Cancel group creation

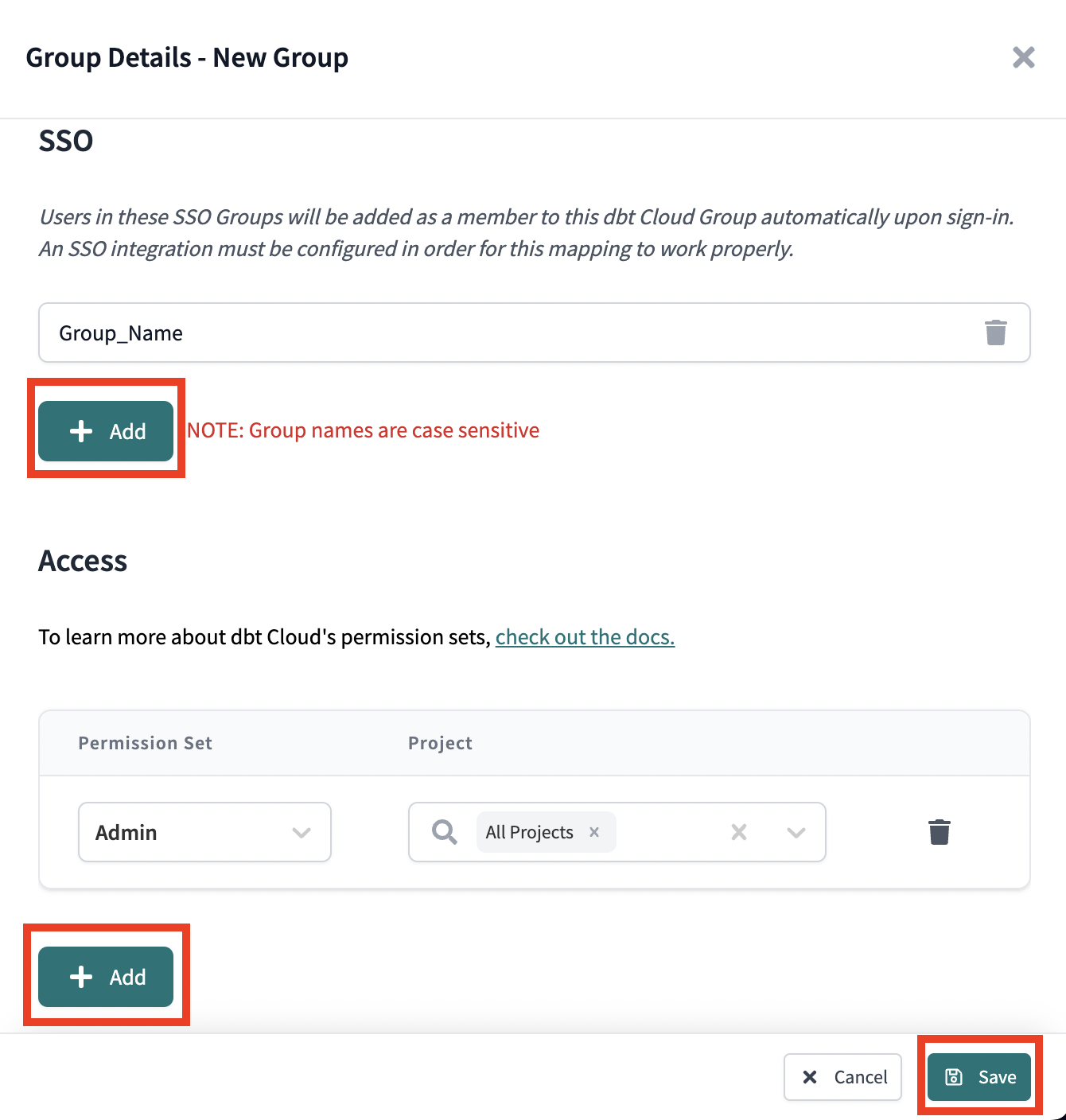coord(842,1076)
